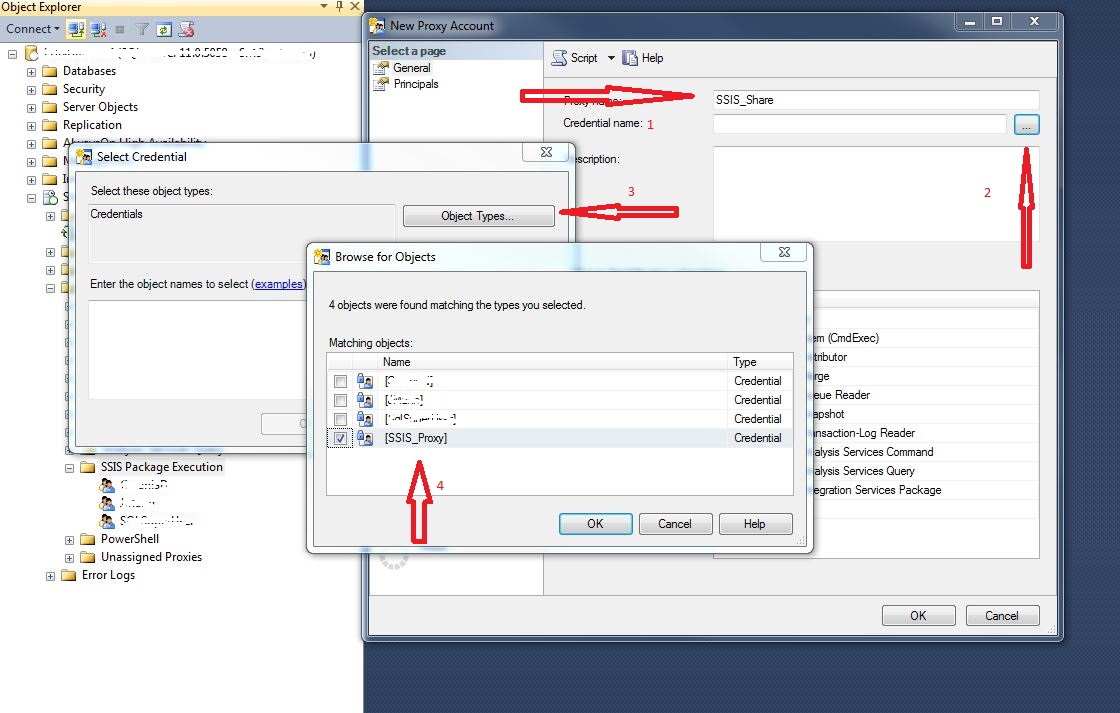Select the PowerShell folder icon
This screenshot has height=713, width=1120.
coord(88,539)
